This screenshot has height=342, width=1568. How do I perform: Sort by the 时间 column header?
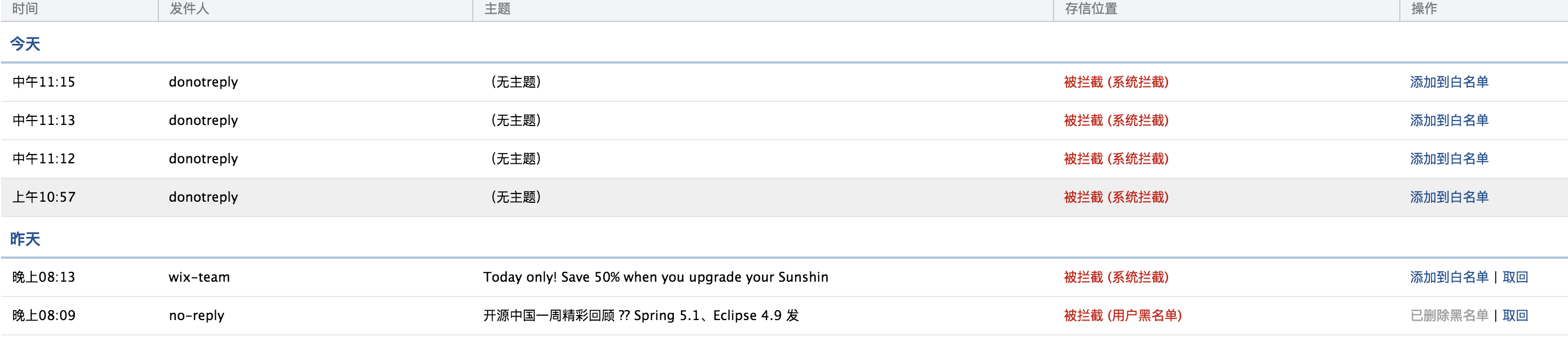tap(25, 9)
